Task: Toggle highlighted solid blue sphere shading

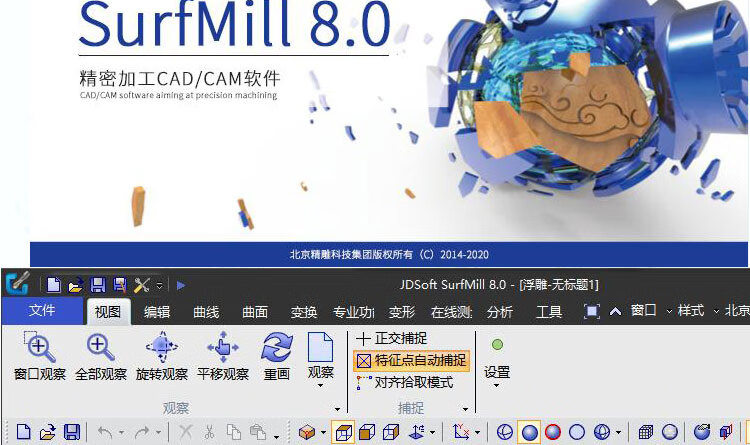Action: point(529,433)
